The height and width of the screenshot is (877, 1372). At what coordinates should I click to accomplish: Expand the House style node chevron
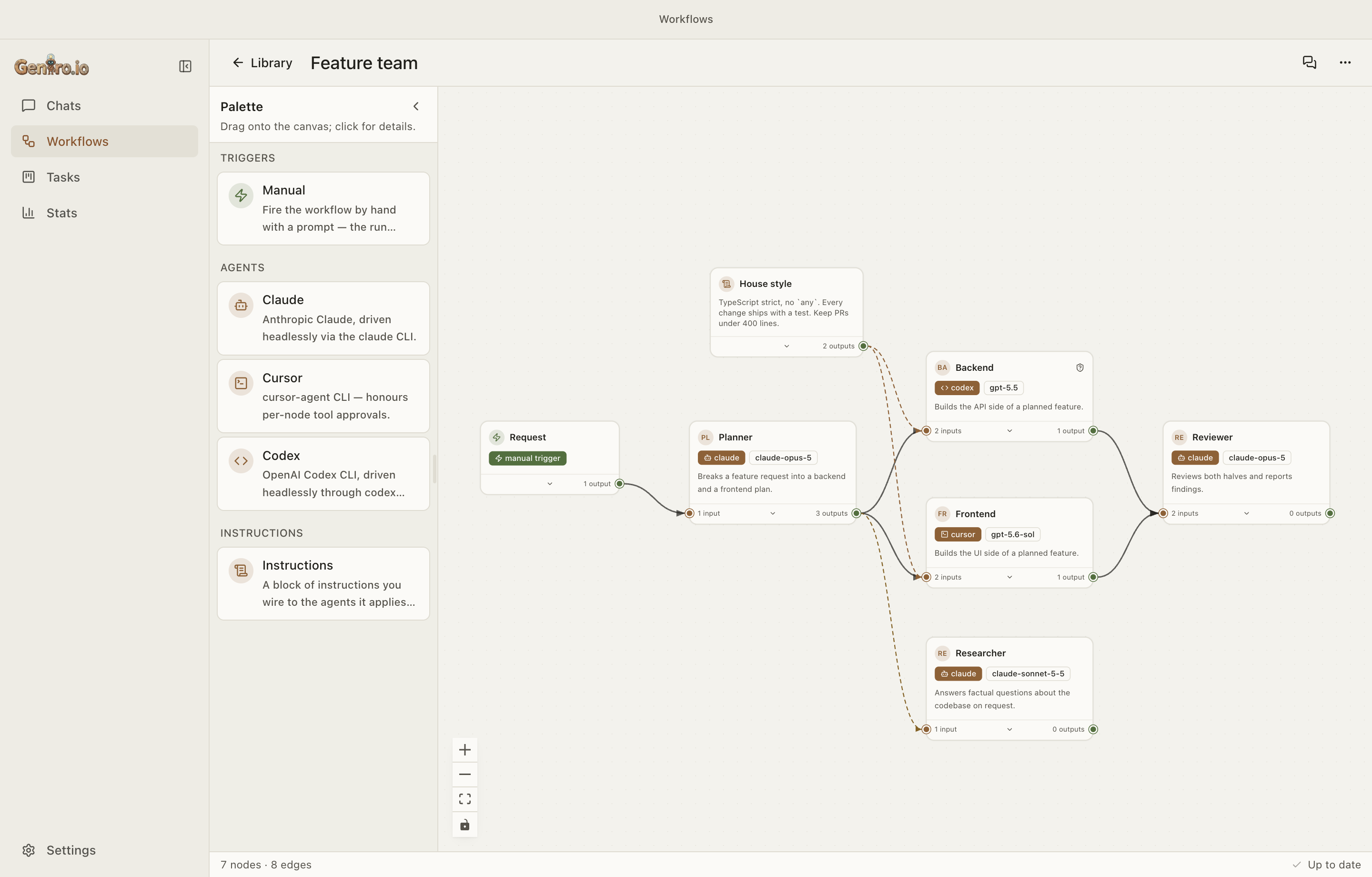[x=786, y=346]
